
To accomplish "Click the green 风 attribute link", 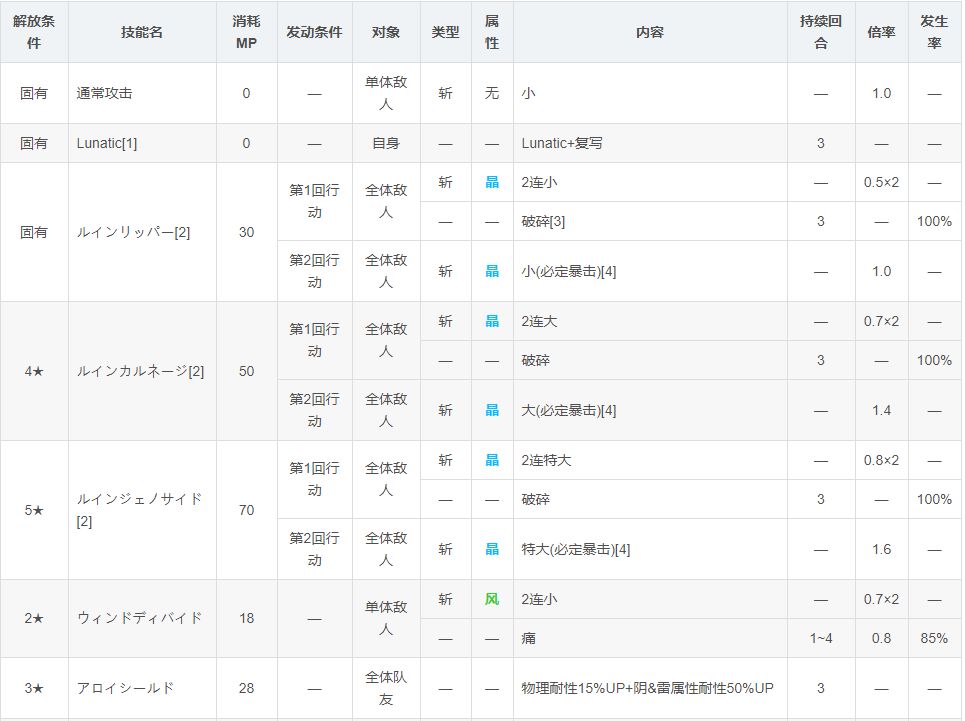I will coord(492,599).
